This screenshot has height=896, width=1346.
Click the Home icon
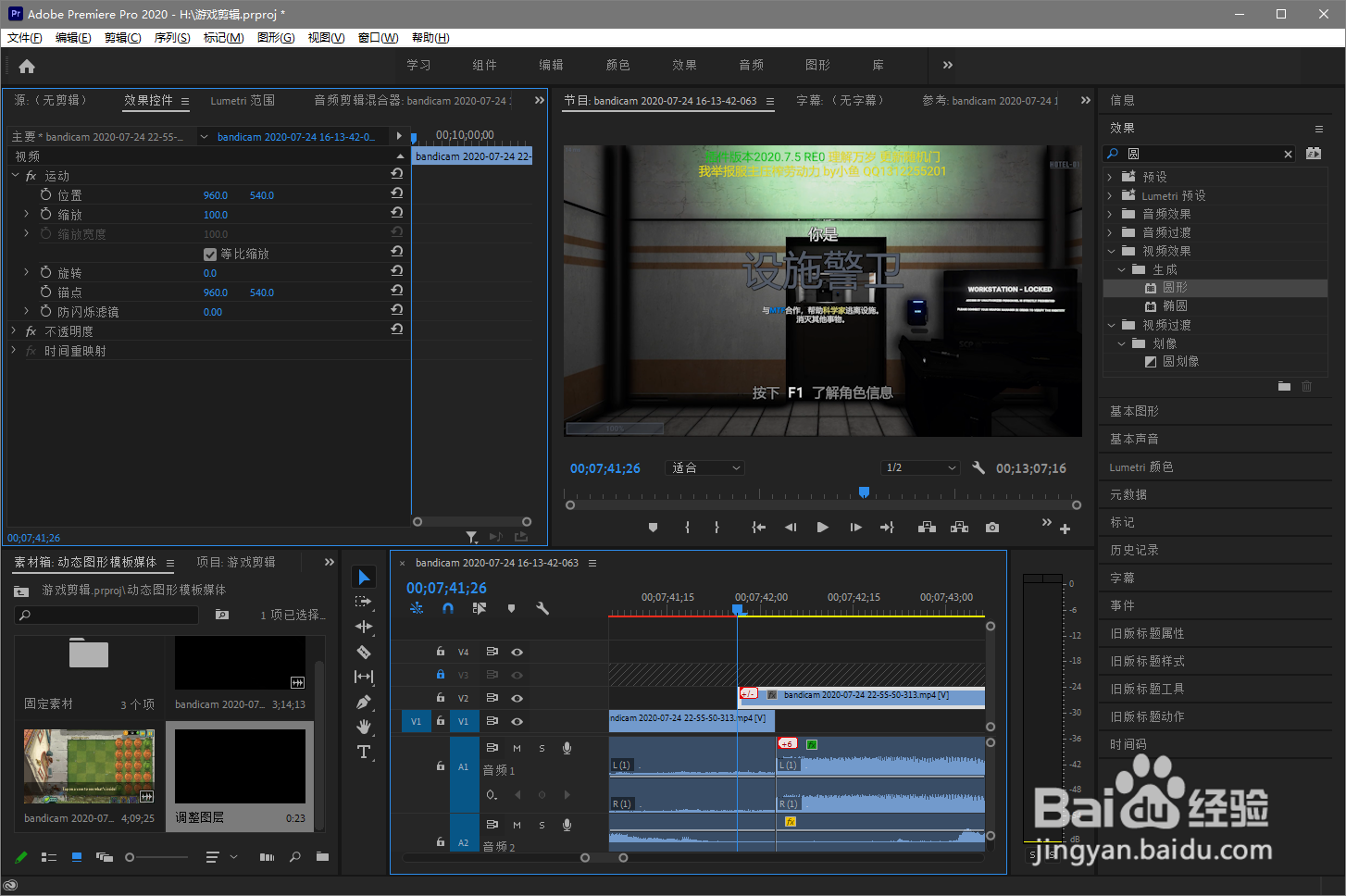click(27, 66)
